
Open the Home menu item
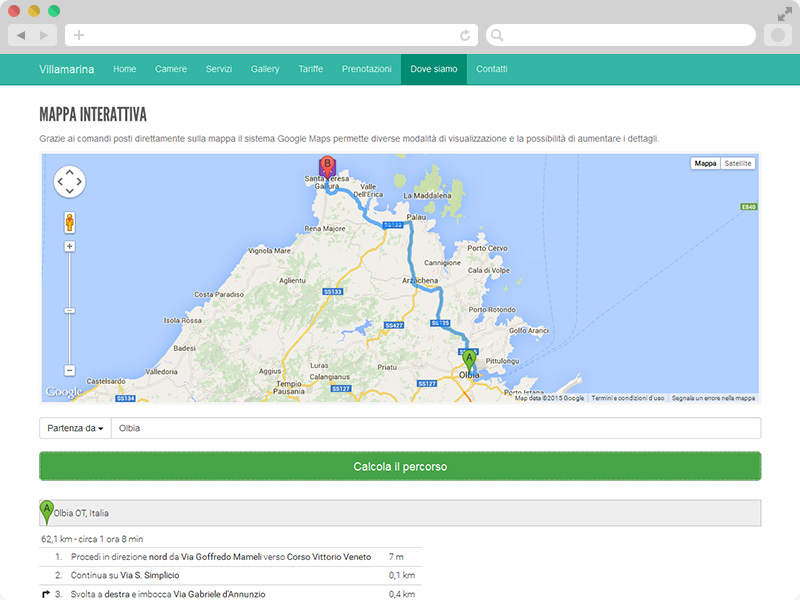click(124, 69)
